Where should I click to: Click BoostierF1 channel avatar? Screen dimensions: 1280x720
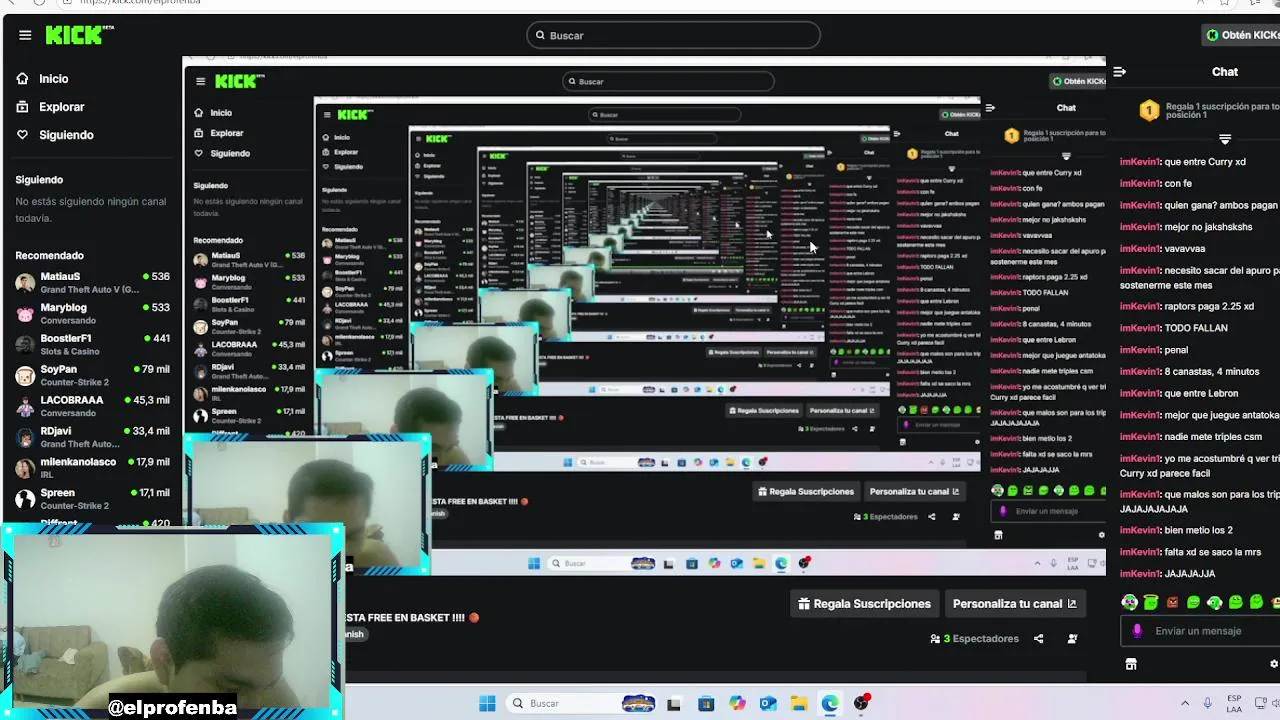click(x=25, y=344)
